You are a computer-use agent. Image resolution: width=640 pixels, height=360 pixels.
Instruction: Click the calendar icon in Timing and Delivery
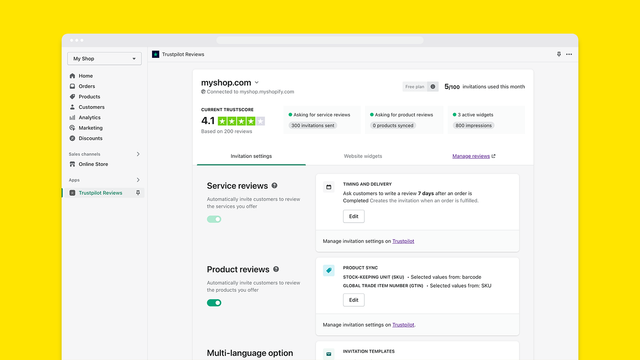click(x=329, y=187)
